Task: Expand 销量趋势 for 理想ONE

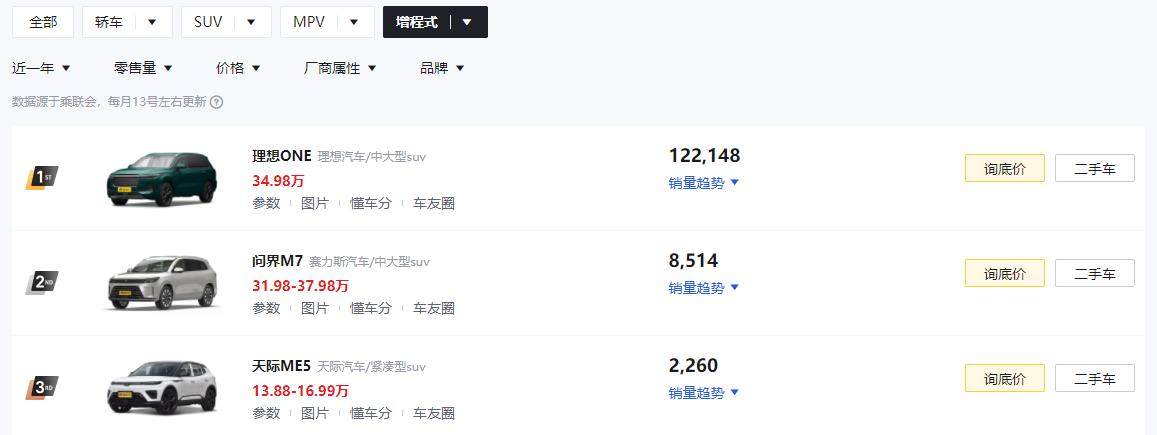Action: pos(704,183)
